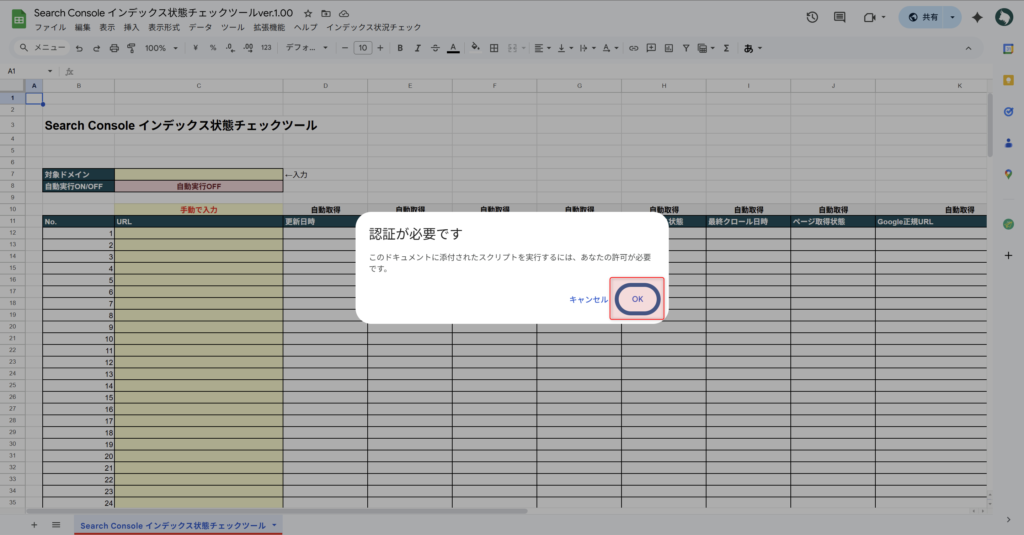Image resolution: width=1024 pixels, height=535 pixels.
Task: Click キャンセル to dismiss the dialog
Action: (588, 299)
